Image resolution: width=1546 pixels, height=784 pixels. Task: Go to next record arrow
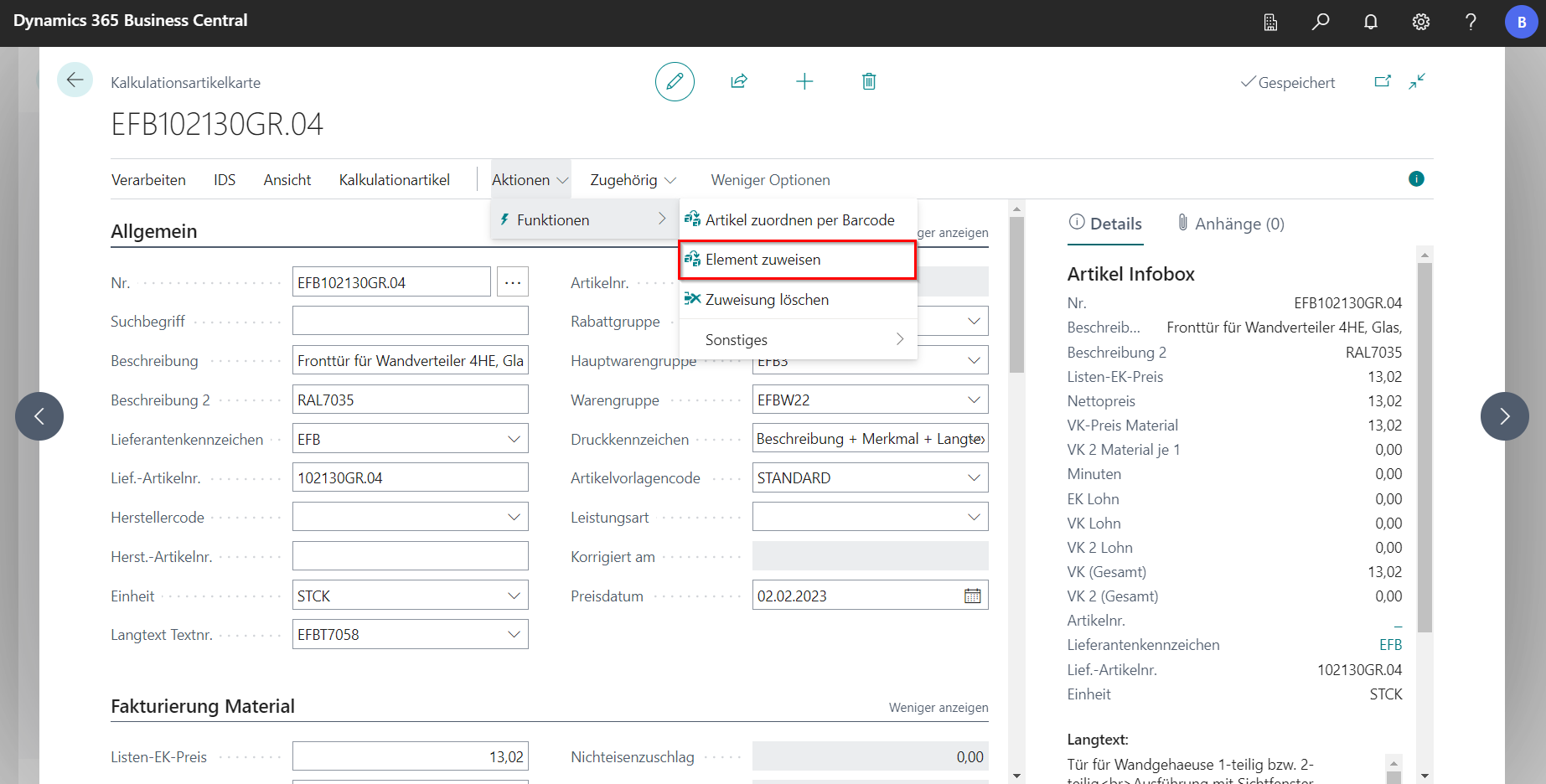[1504, 416]
